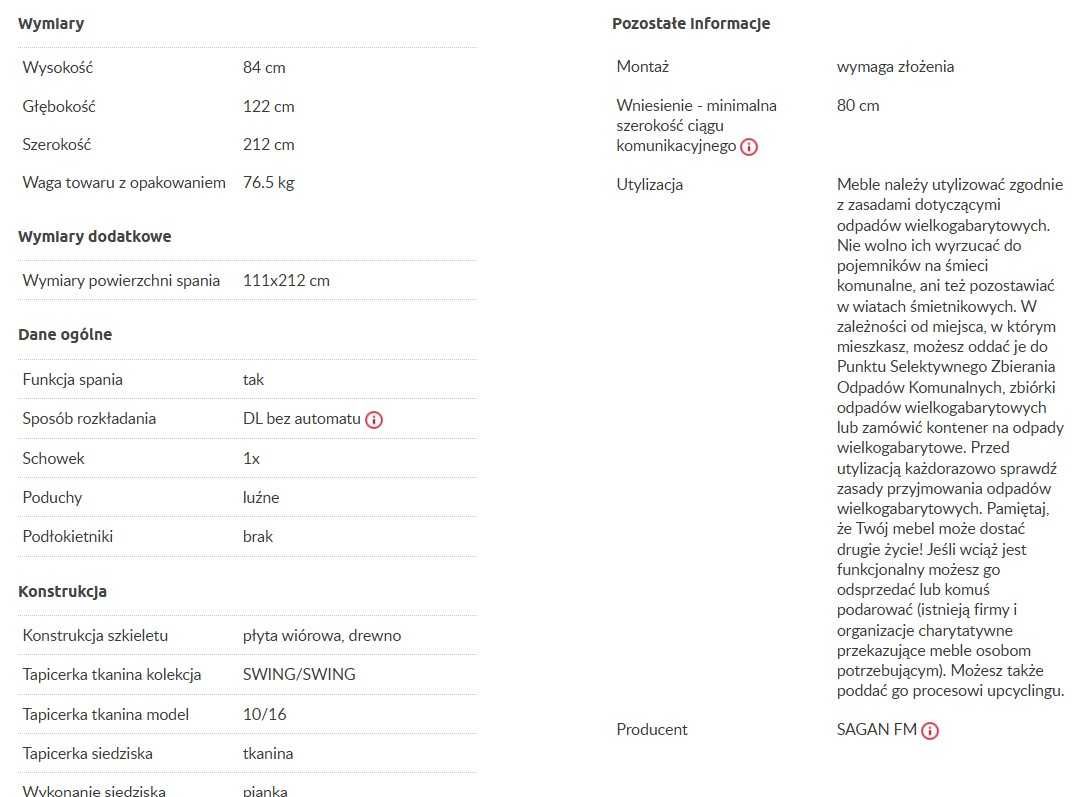Click the DL bez automatu value text
The width and height of the screenshot is (1082, 797).
point(302,419)
